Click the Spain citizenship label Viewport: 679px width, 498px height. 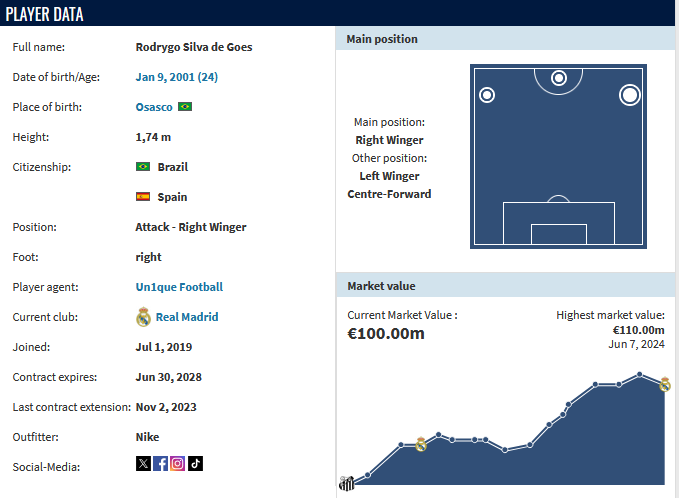172,197
